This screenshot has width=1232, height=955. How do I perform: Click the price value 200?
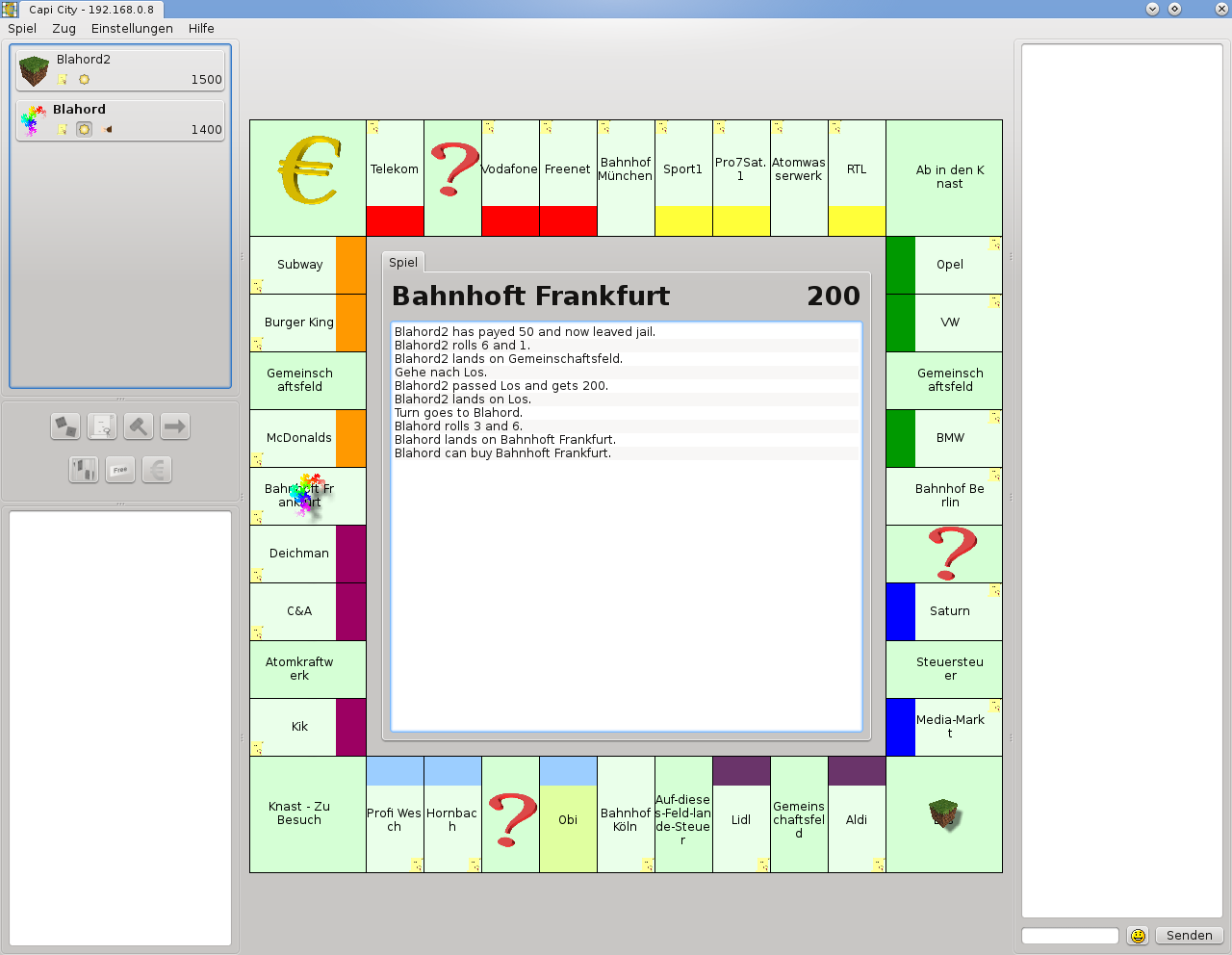(x=834, y=296)
